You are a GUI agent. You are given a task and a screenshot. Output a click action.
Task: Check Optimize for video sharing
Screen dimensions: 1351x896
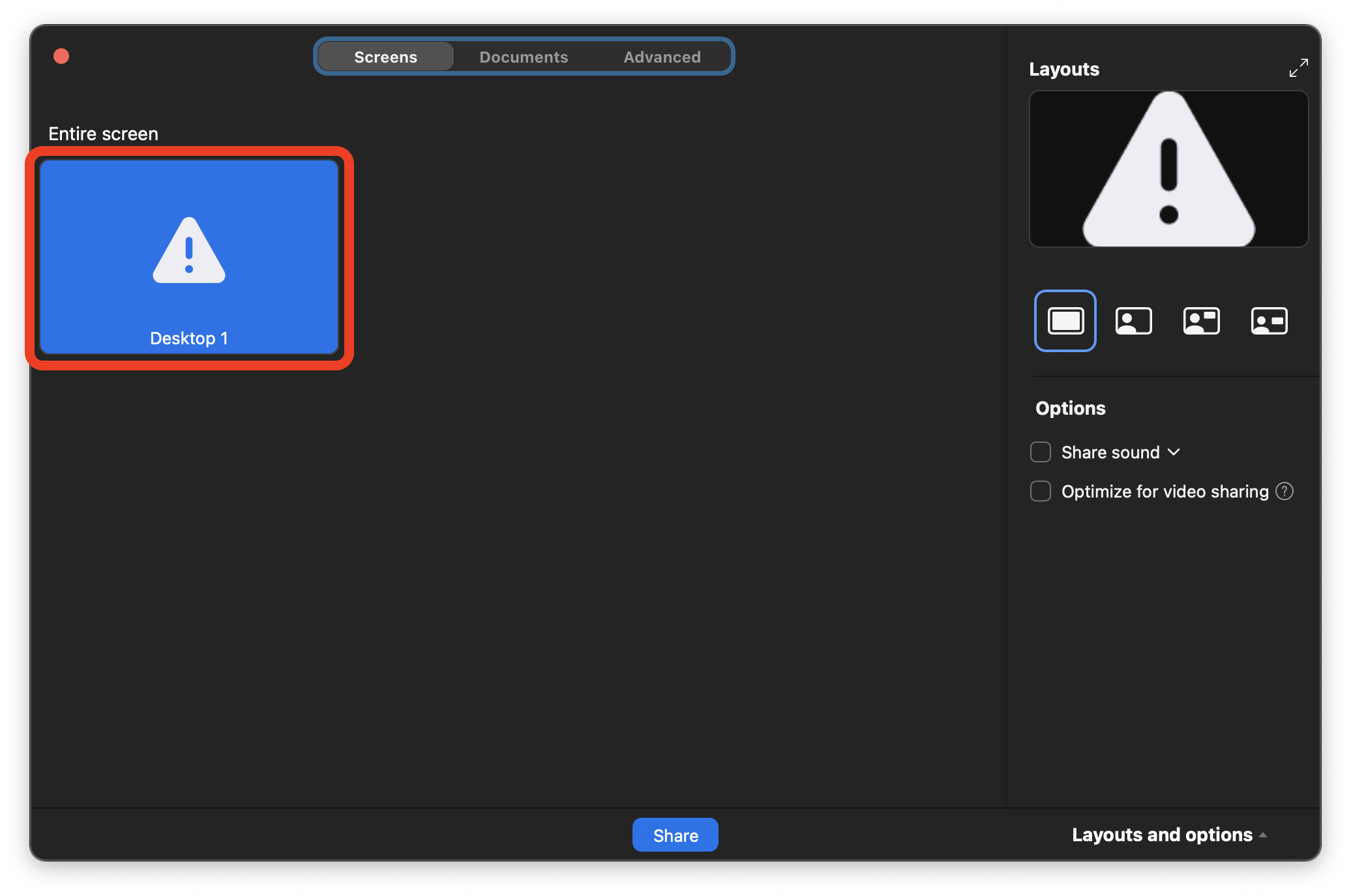click(1040, 491)
